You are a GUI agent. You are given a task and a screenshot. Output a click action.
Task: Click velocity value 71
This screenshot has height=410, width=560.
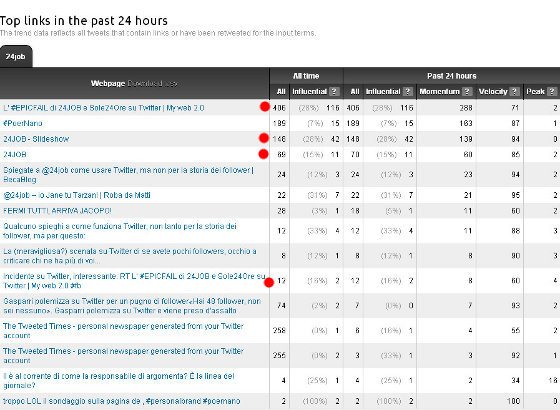pyautogui.click(x=515, y=108)
